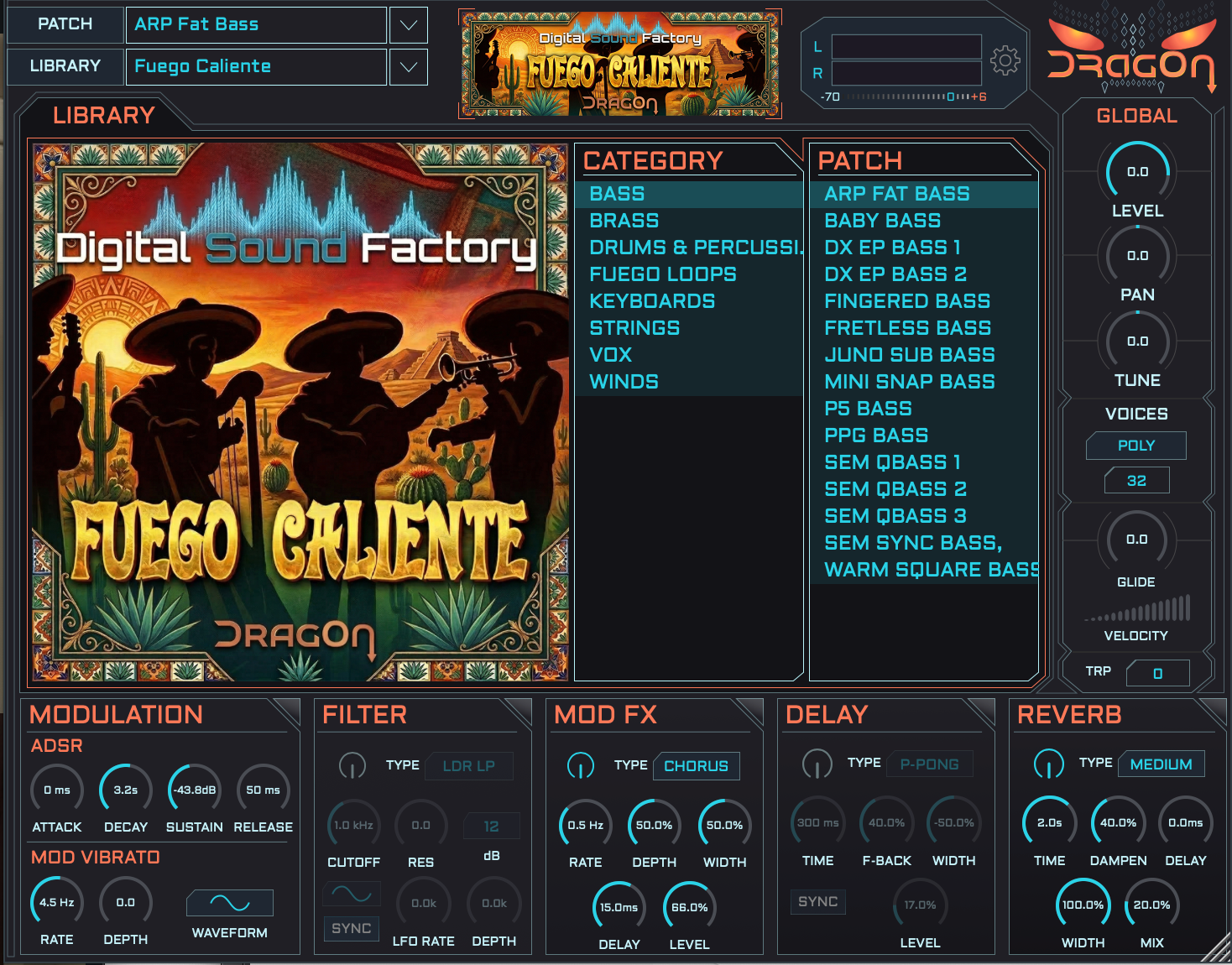Screen dimensions: 1232x965
Task: Click the ARP Fat Bass patch name field
Action: tap(256, 25)
